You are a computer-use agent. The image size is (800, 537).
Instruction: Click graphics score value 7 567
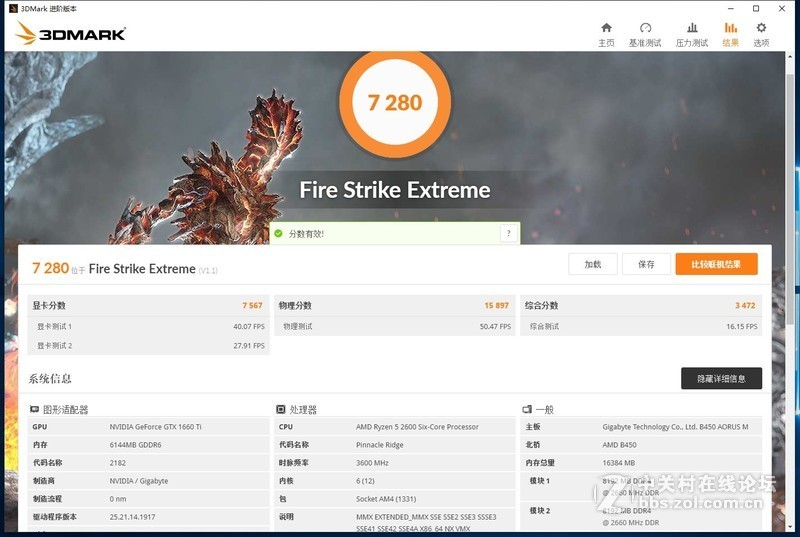252,305
